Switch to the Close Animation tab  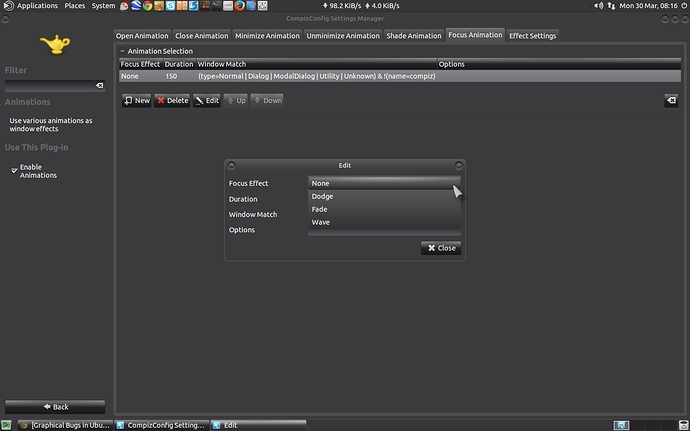point(202,36)
